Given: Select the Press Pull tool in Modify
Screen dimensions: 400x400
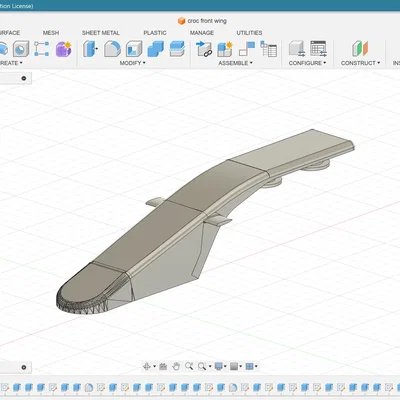Looking at the screenshot, I should click(90, 49).
